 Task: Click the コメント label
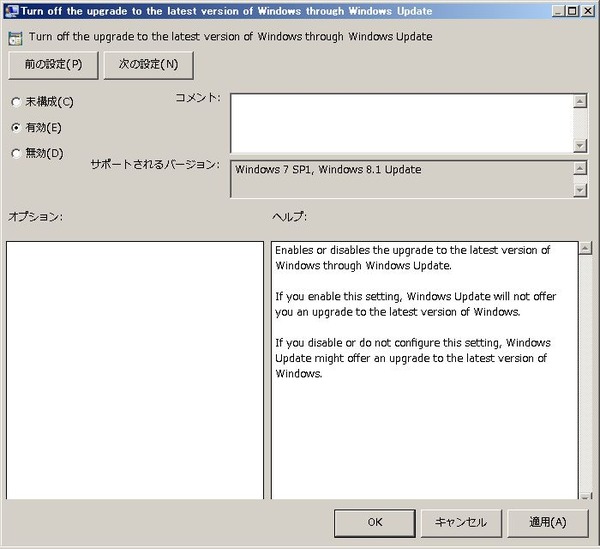click(x=198, y=98)
